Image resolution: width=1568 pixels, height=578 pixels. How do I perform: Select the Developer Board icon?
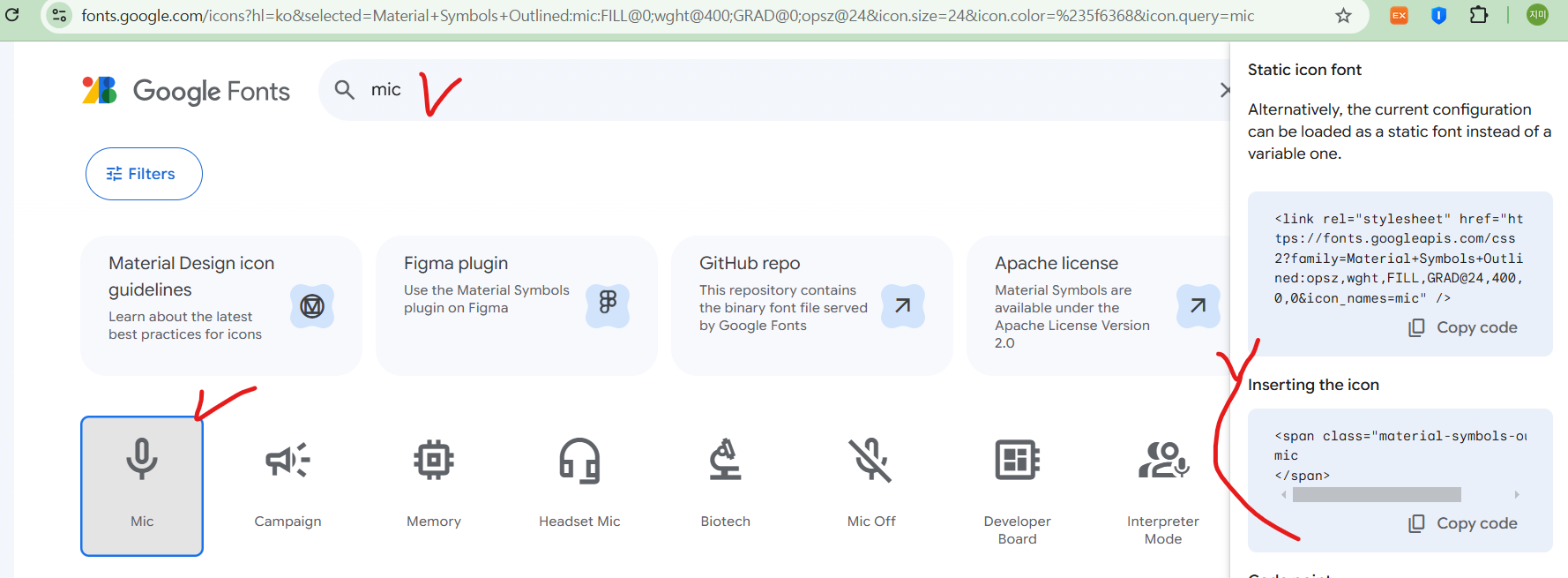coord(1018,461)
